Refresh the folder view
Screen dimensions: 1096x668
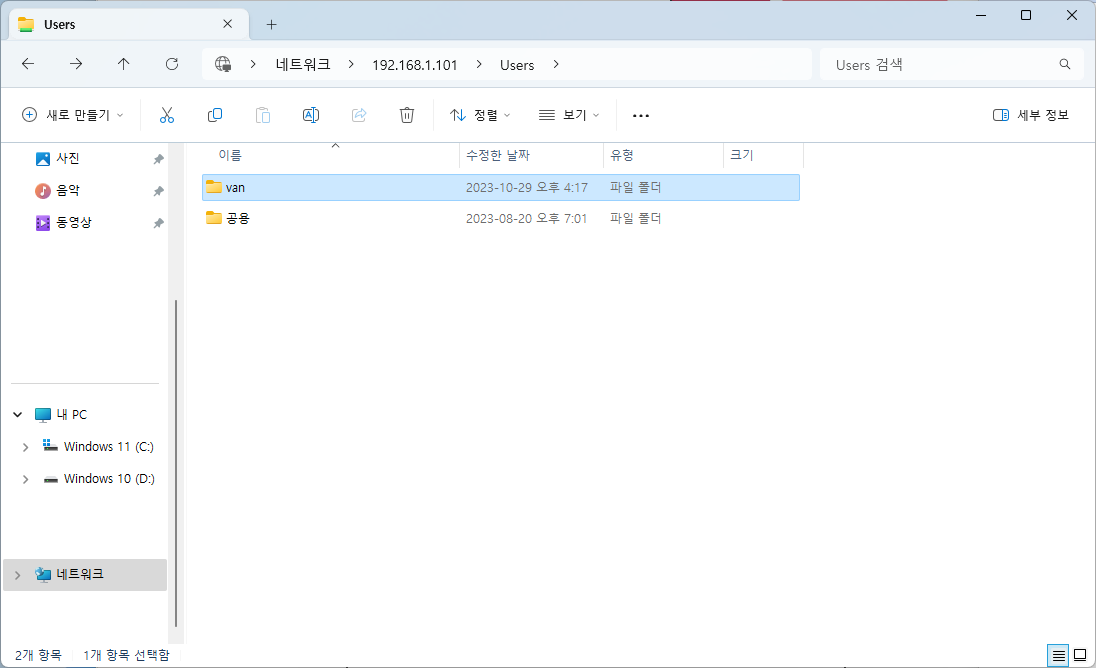coord(171,64)
